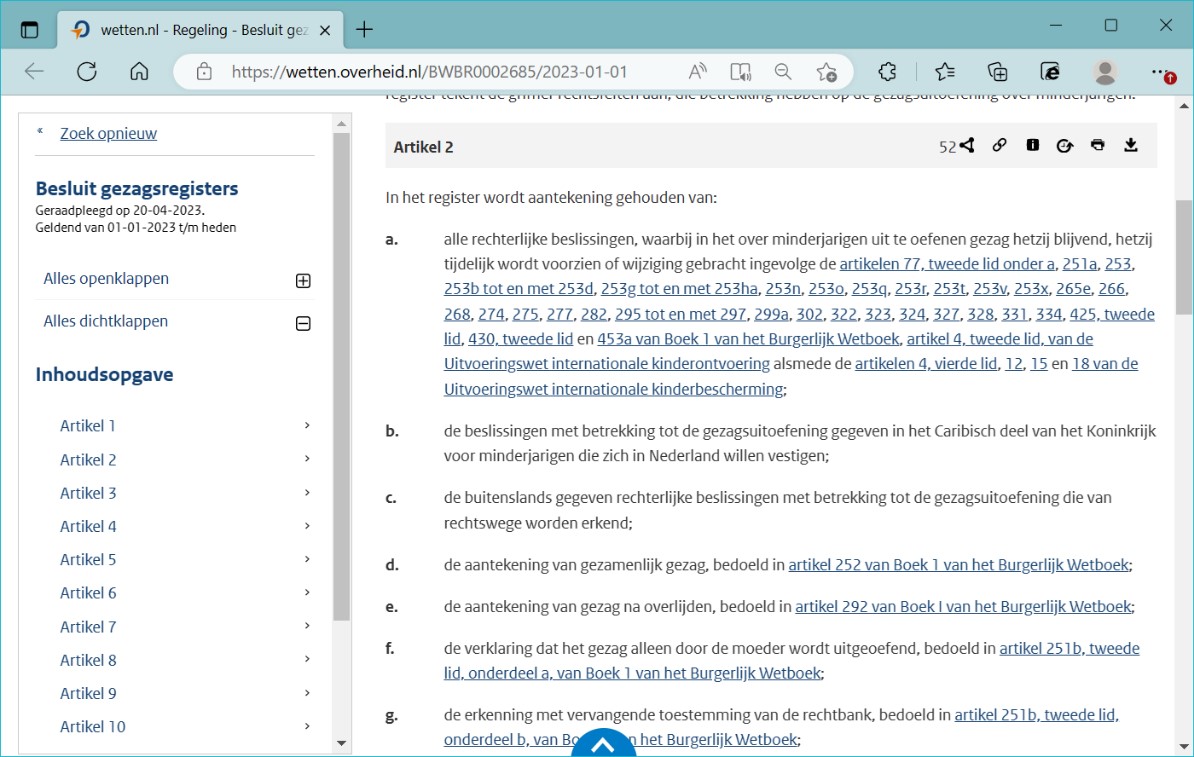
Task: Click the scroll-to-top blue arrow button
Action: [x=603, y=743]
